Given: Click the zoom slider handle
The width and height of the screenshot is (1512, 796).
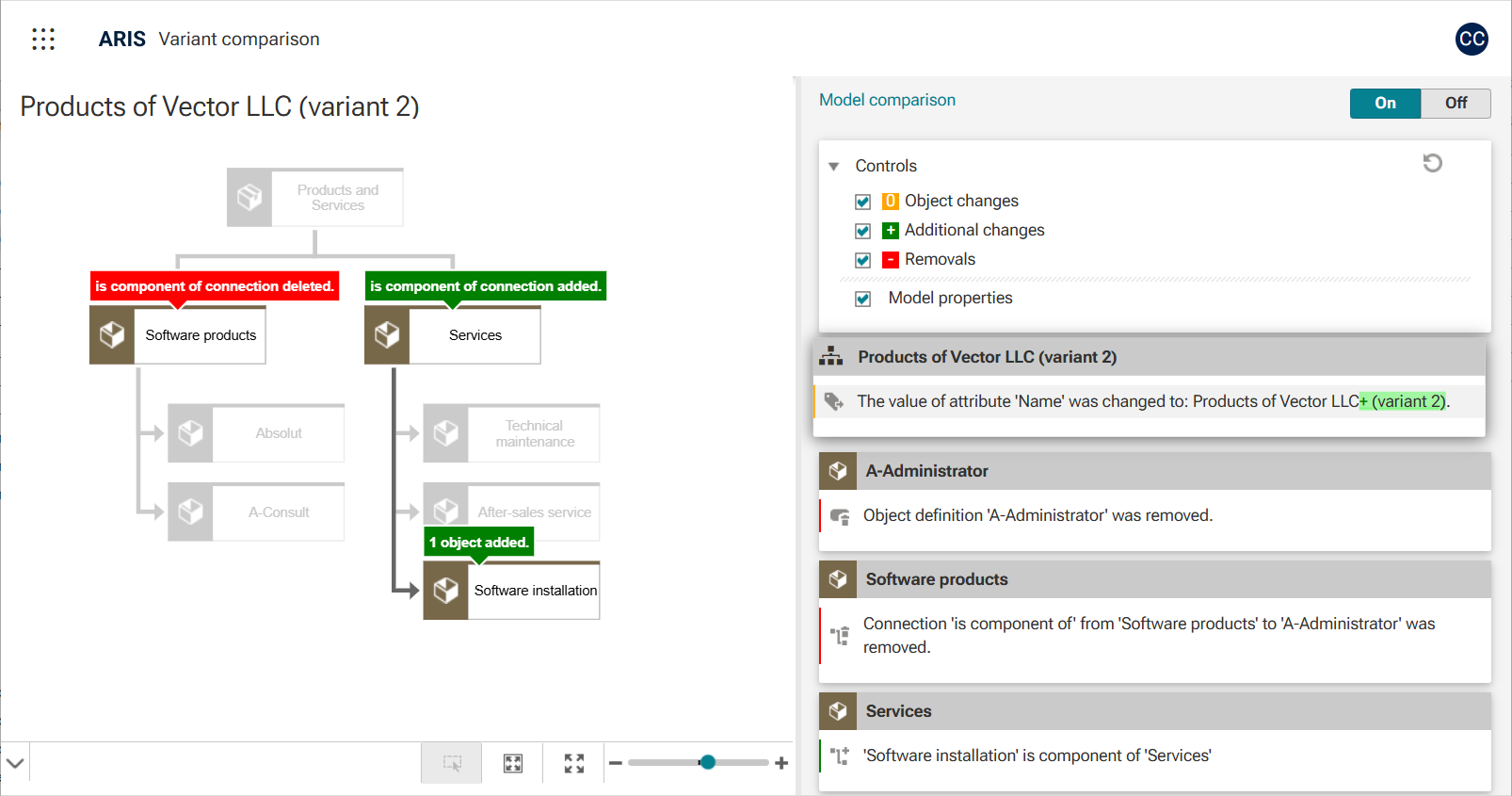Looking at the screenshot, I should point(707,762).
